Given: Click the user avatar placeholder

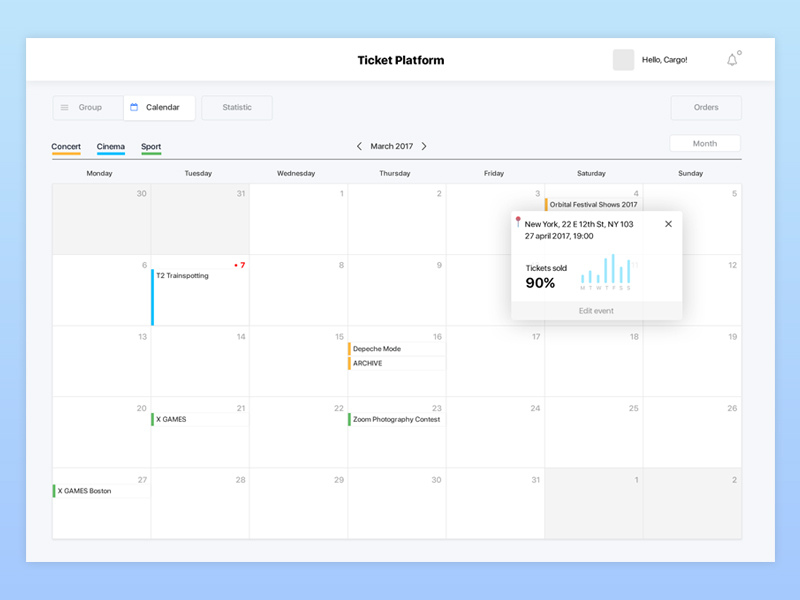Looking at the screenshot, I should pos(623,60).
